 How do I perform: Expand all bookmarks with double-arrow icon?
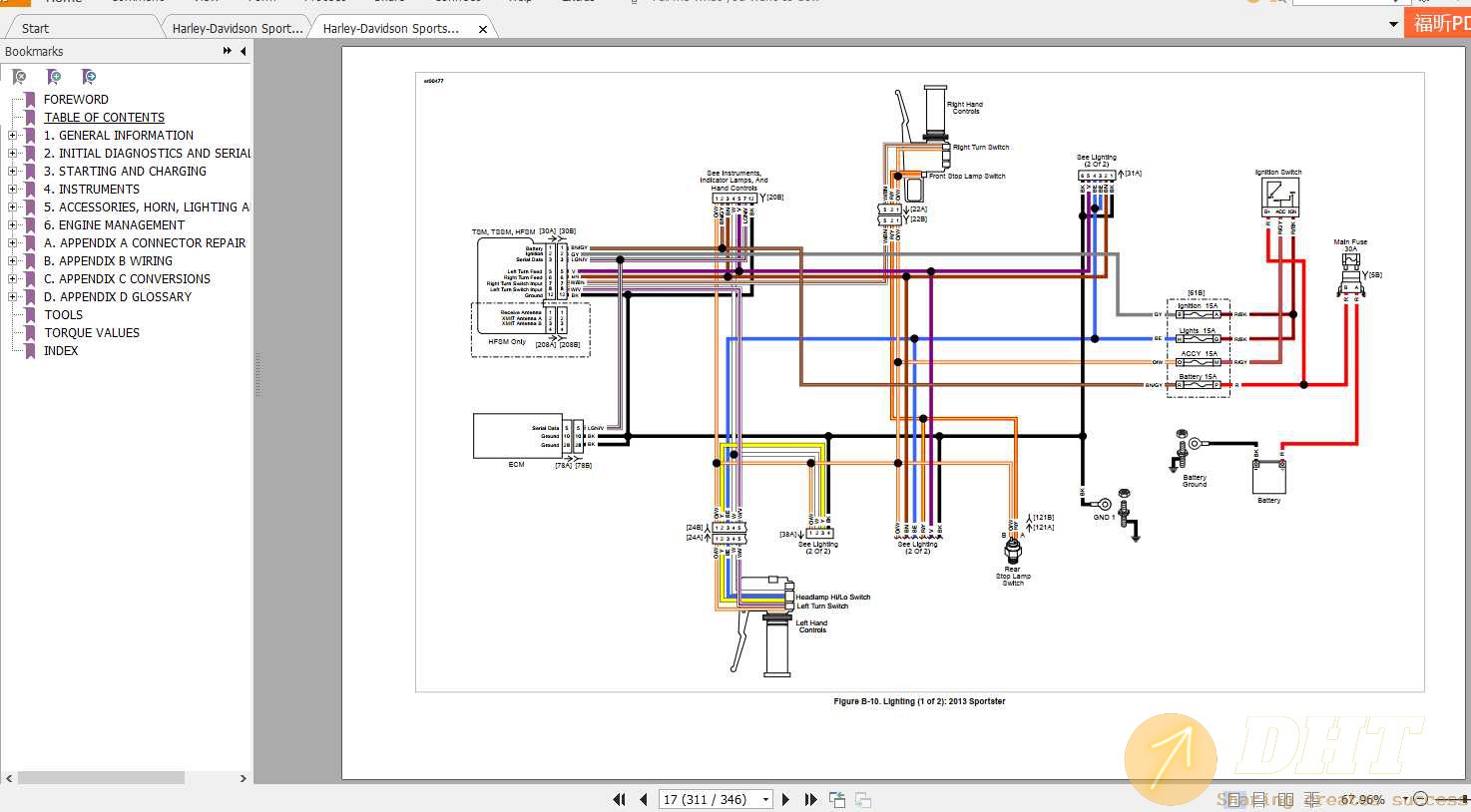(228, 51)
